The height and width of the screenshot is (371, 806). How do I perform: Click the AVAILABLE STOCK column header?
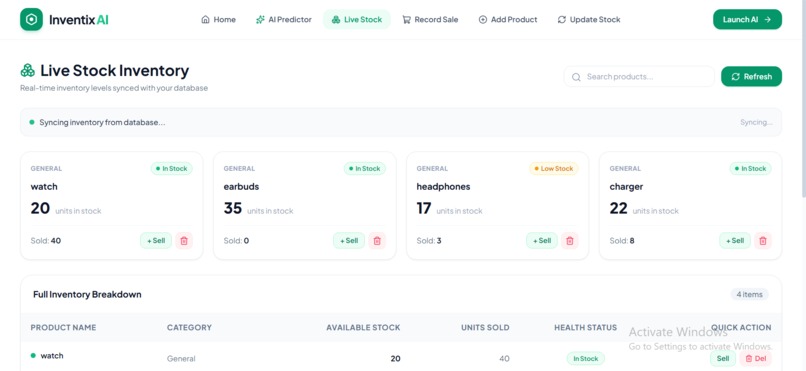[363, 327]
